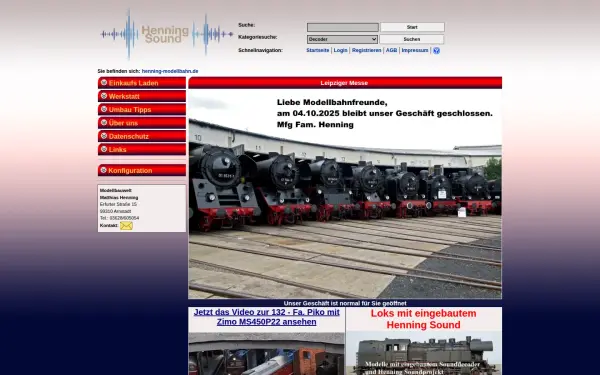
Task: Go to the Startseite link
Action: click(318, 51)
